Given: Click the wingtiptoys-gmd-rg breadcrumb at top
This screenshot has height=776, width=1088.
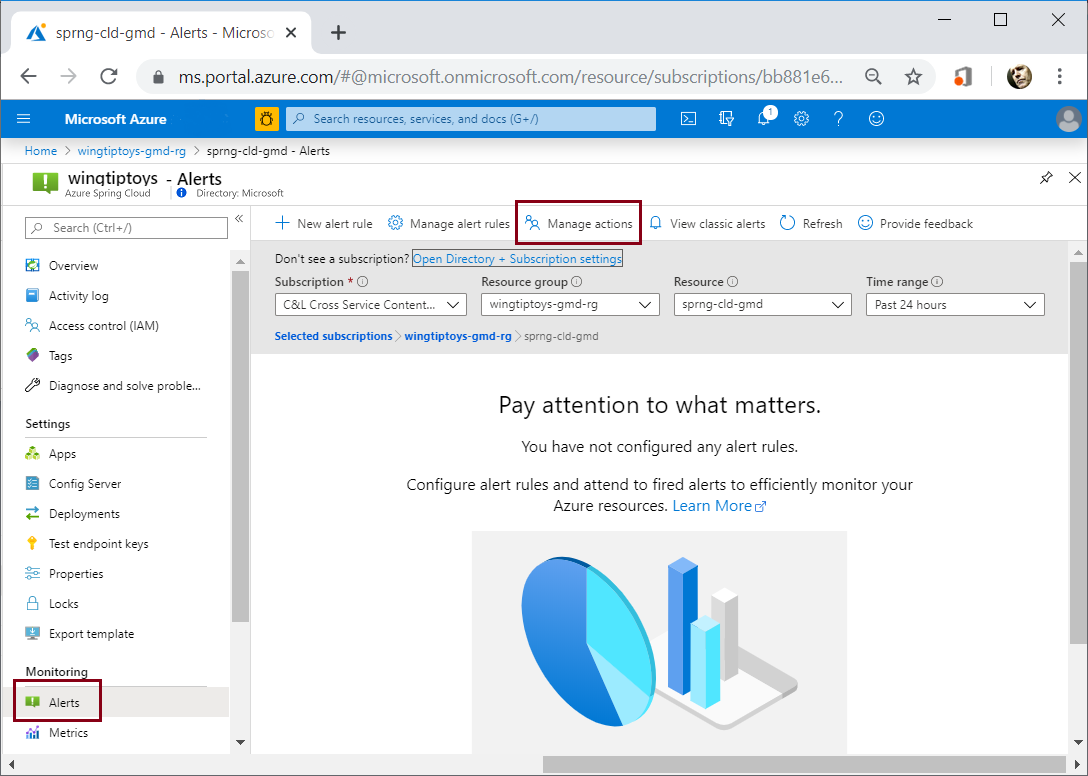Looking at the screenshot, I should click(x=132, y=151).
